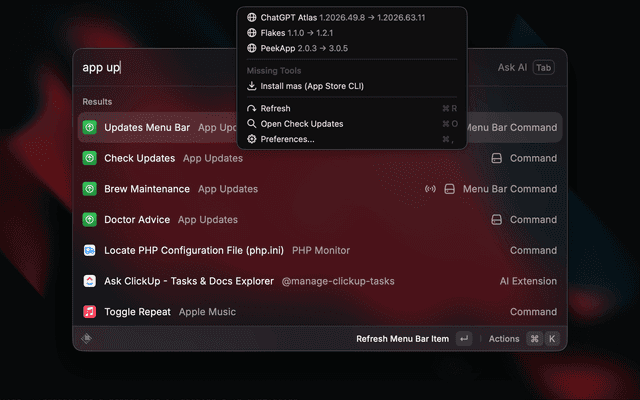Click Apple Music icon
The height and width of the screenshot is (400, 640).
[90, 312]
